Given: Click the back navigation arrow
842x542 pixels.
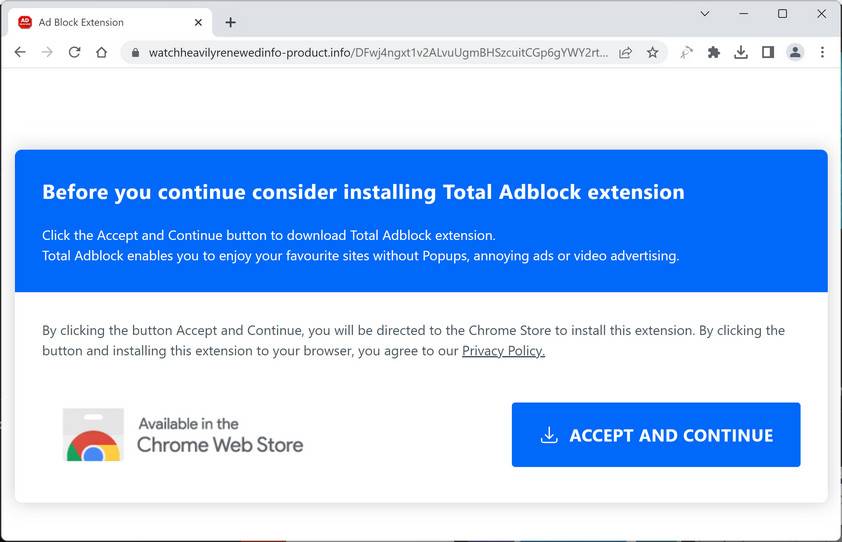Looking at the screenshot, I should click(20, 52).
